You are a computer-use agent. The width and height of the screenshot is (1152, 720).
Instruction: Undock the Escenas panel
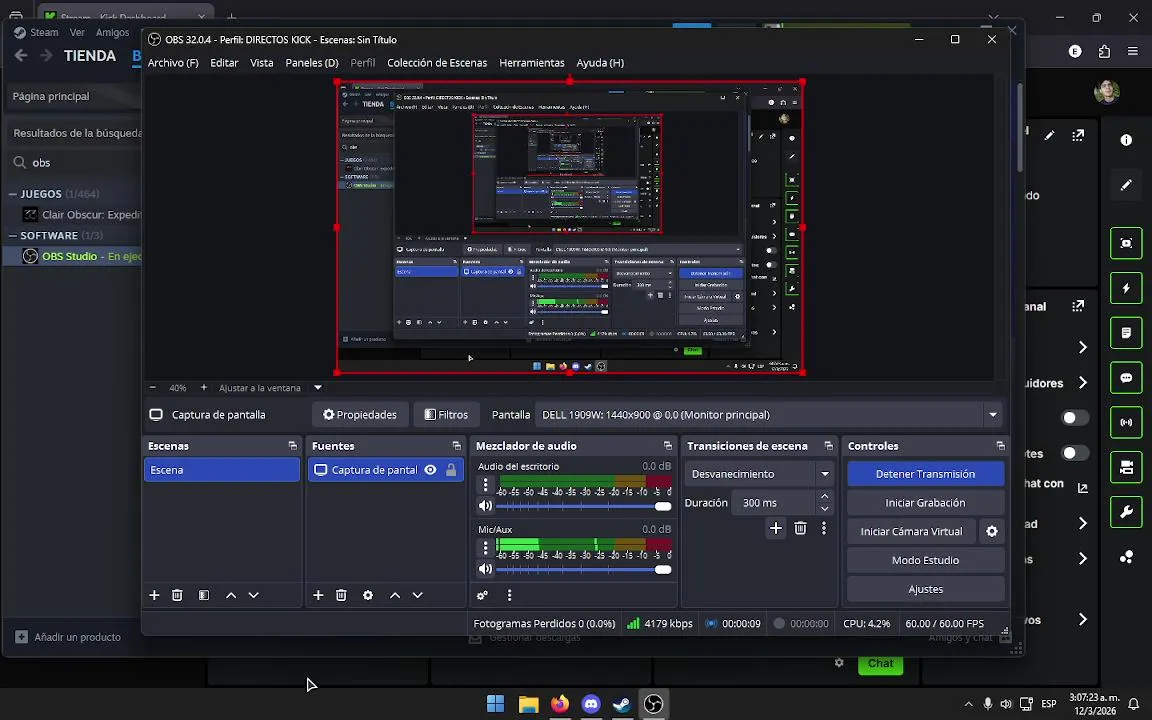292,446
